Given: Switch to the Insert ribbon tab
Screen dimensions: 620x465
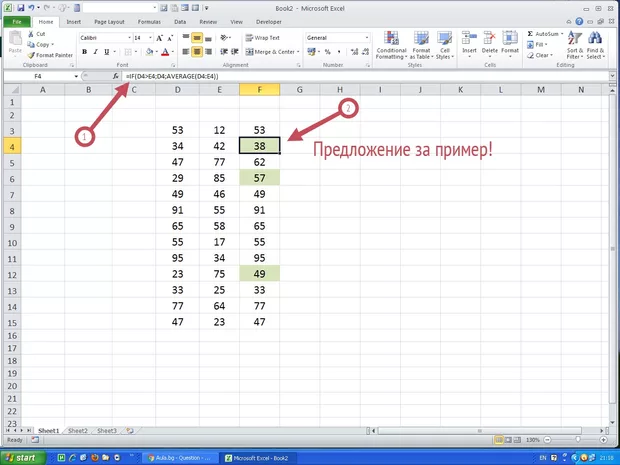Looking at the screenshot, I should (74, 22).
